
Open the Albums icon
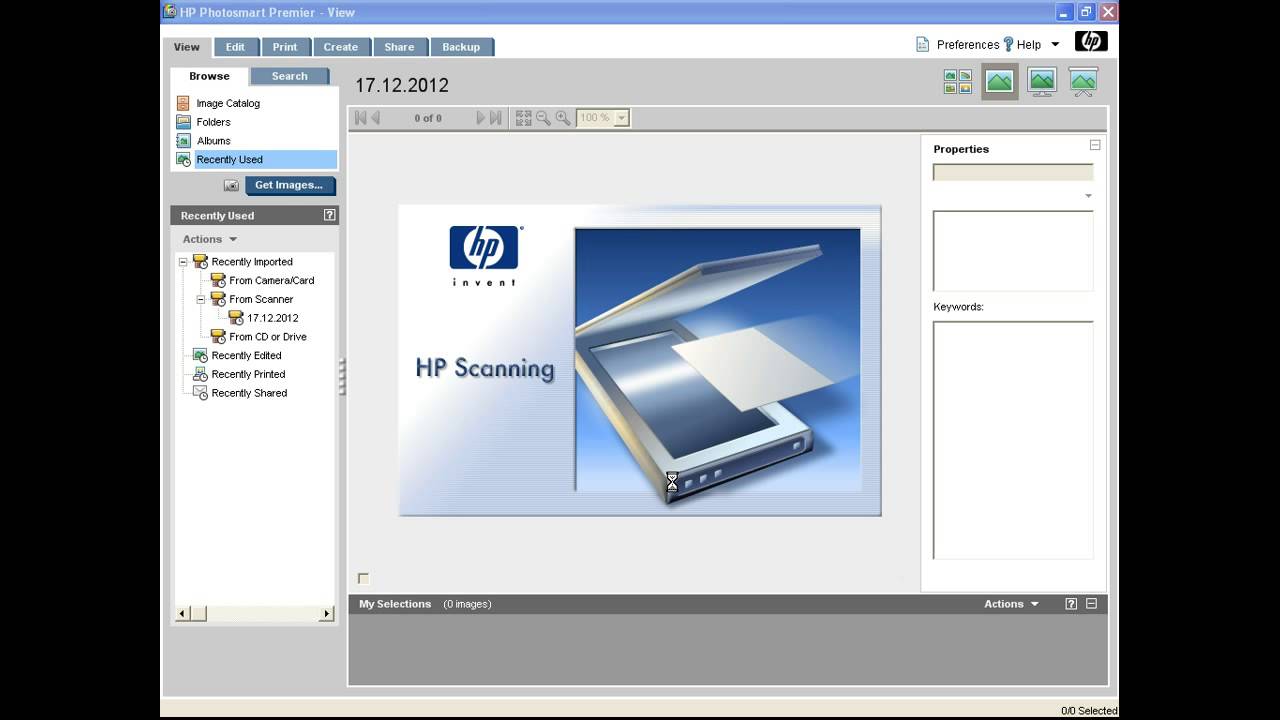coord(183,141)
